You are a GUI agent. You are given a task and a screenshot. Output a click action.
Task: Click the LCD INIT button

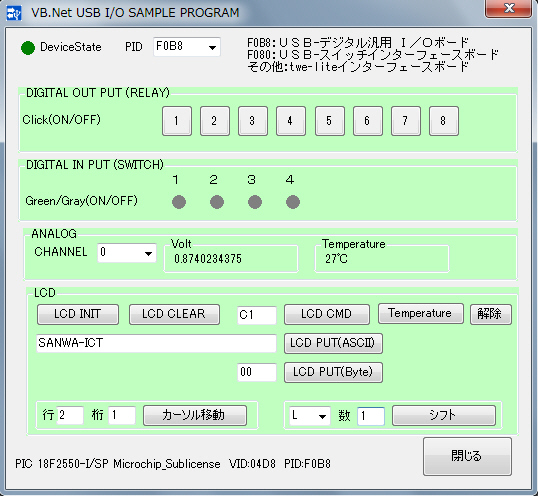[x=78, y=314]
